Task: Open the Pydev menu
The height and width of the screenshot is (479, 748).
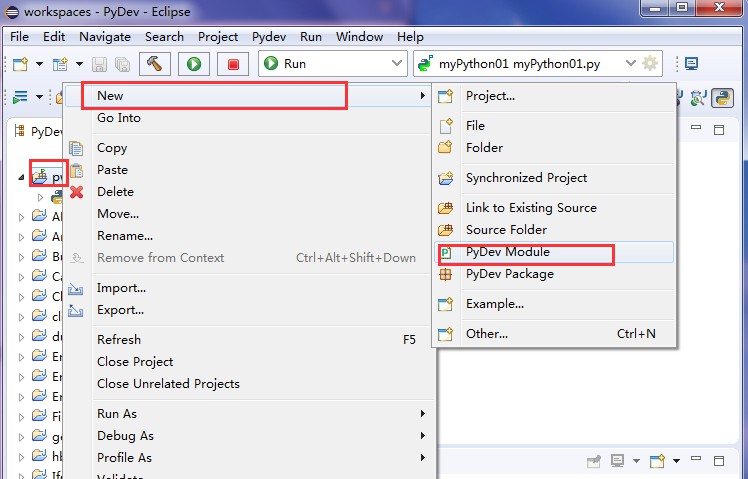Action: [x=269, y=37]
